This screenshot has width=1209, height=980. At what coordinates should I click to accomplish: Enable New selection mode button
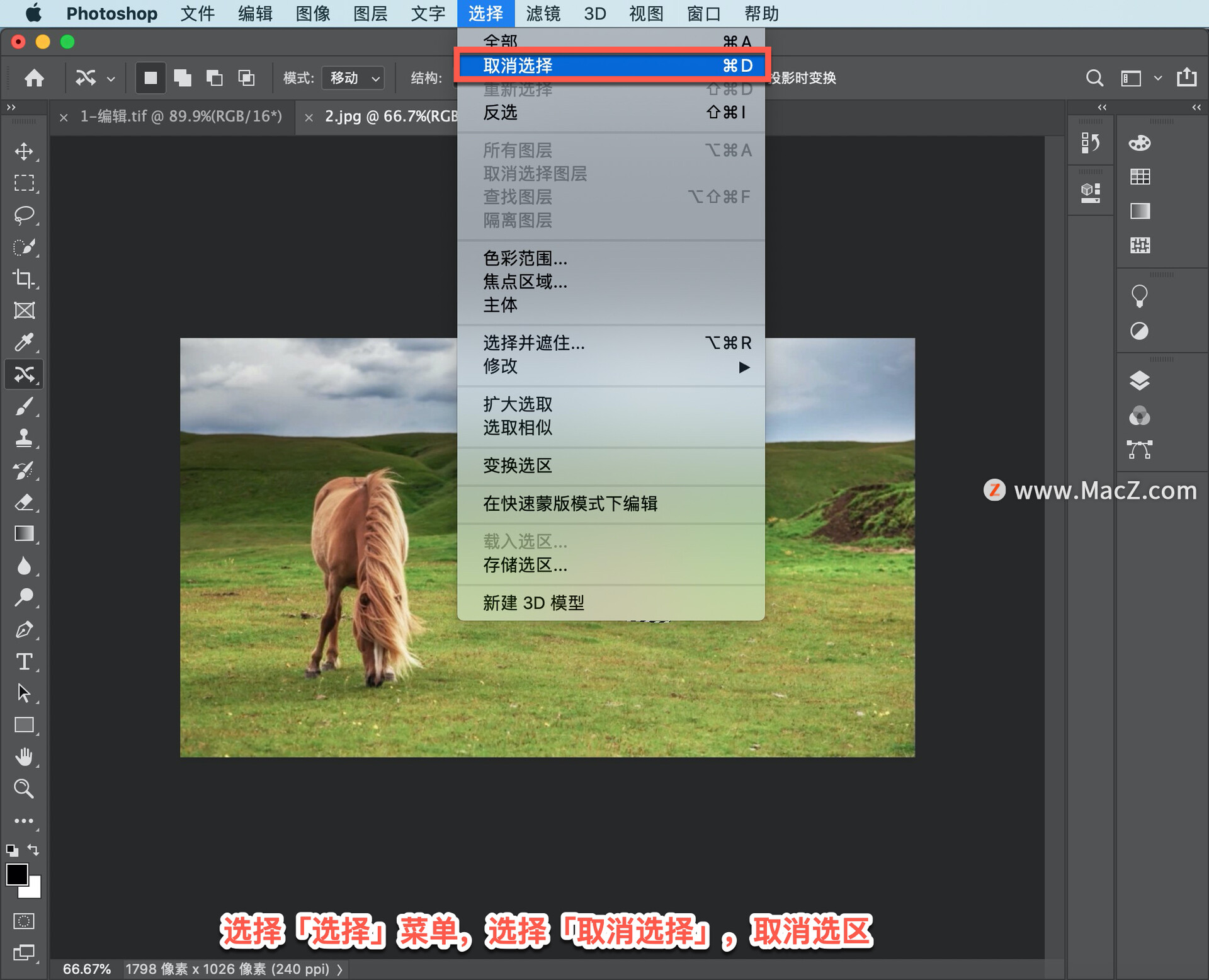pyautogui.click(x=150, y=78)
